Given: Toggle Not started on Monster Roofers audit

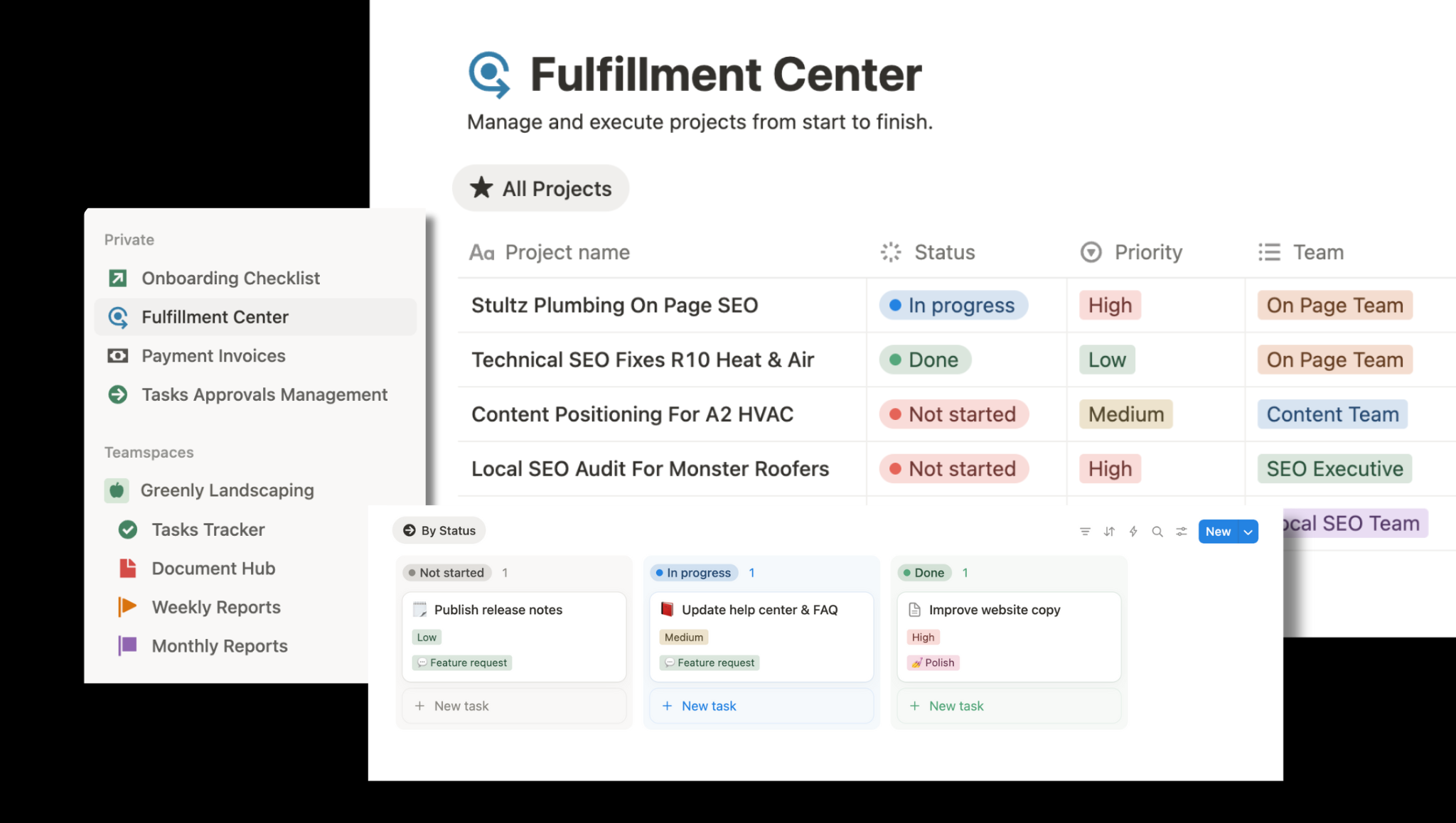Looking at the screenshot, I should coord(953,468).
